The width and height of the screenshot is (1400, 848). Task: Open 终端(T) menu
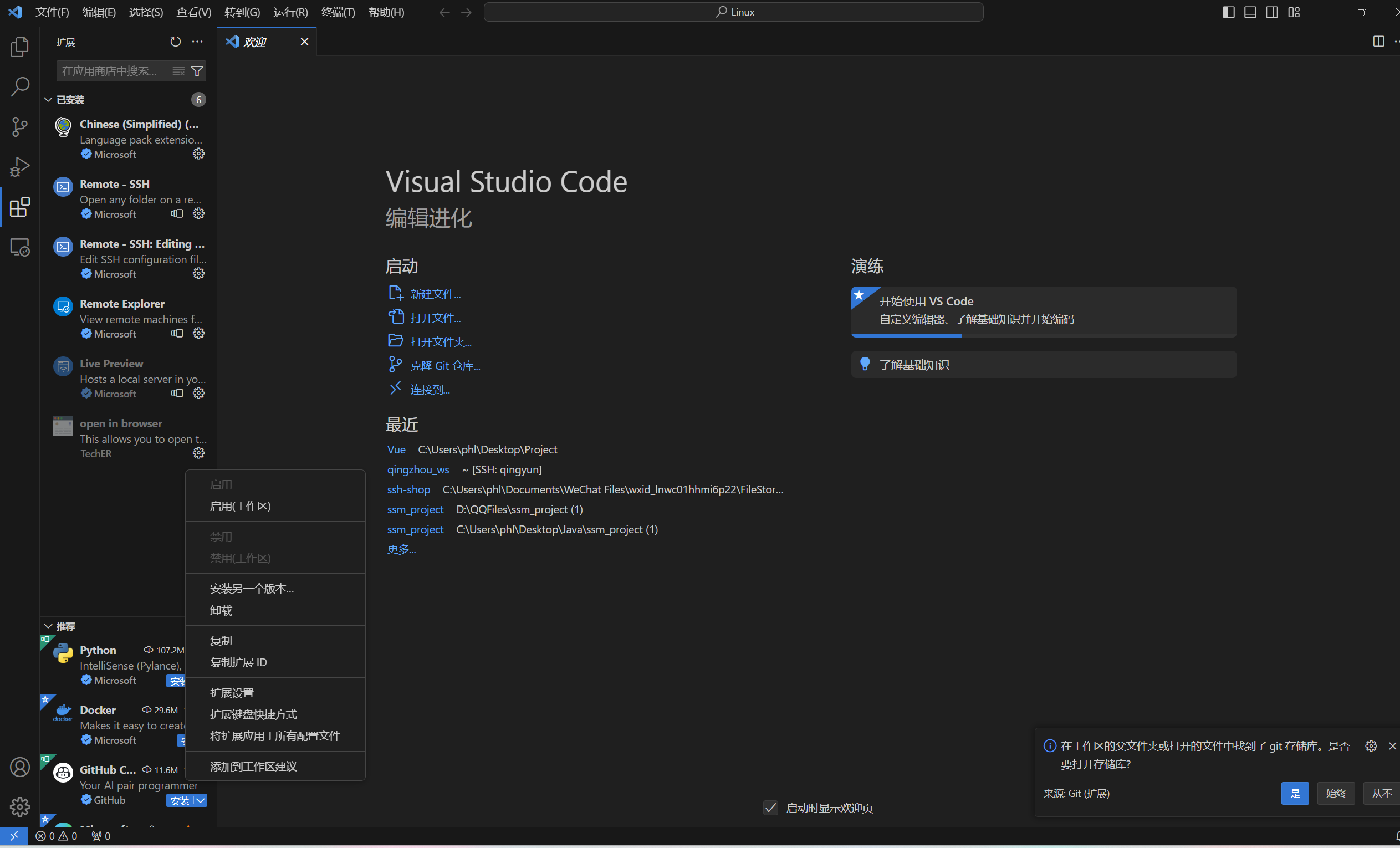tap(338, 12)
